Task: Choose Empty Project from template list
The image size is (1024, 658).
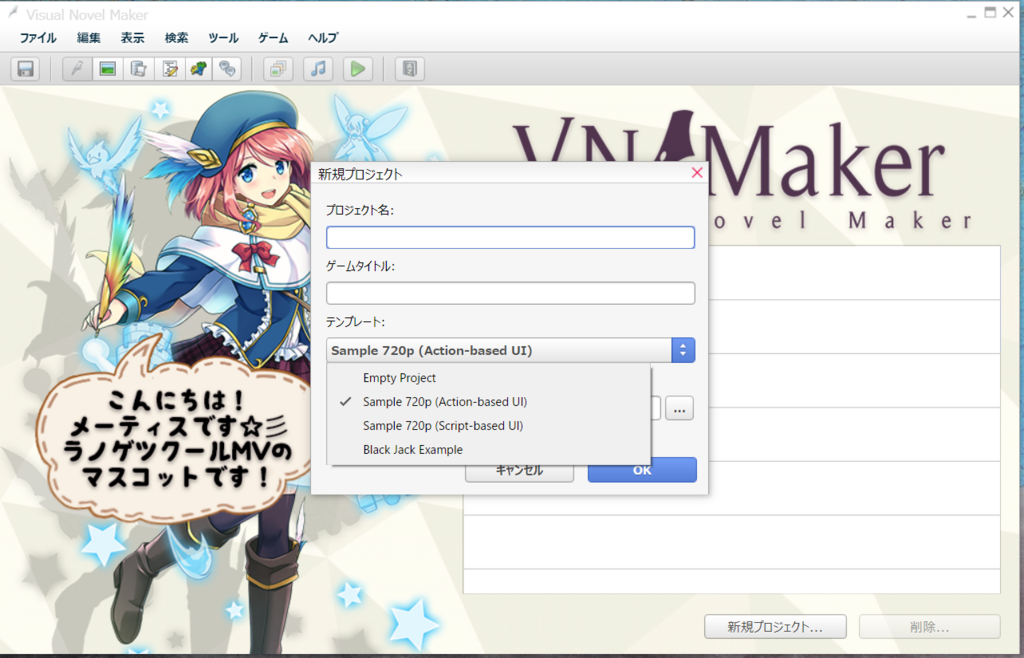Action: (x=488, y=378)
